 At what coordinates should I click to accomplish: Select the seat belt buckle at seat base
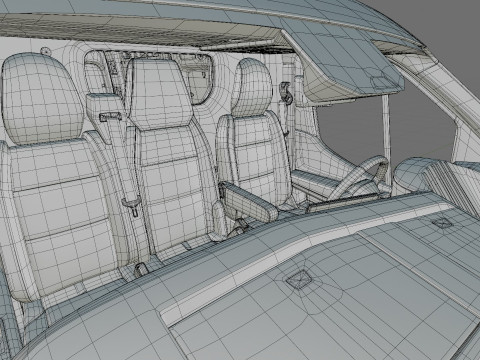pos(141,269)
